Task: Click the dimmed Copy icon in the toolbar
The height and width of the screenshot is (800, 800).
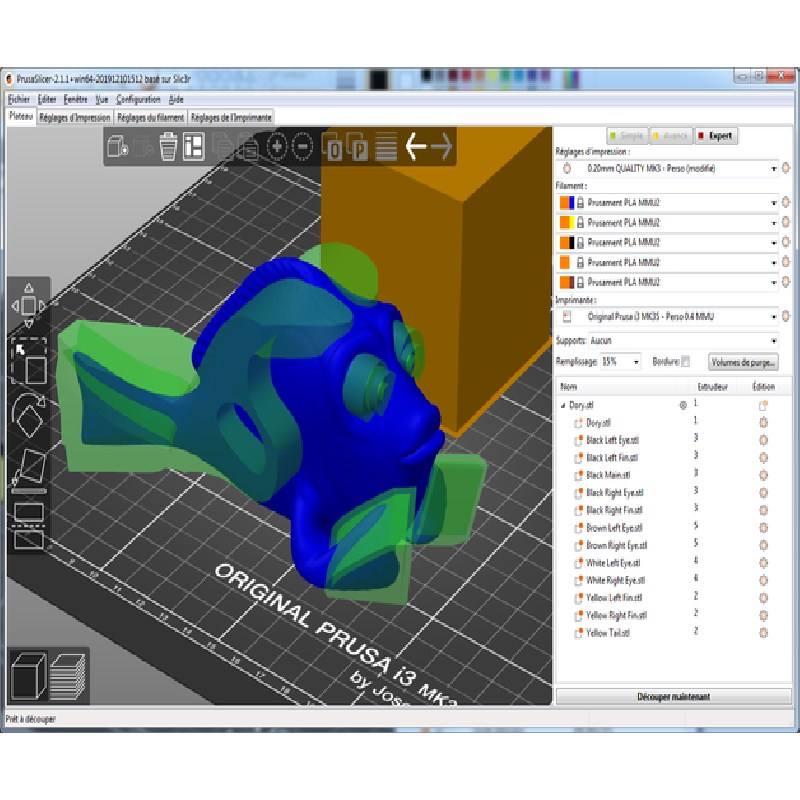Action: click(x=222, y=147)
